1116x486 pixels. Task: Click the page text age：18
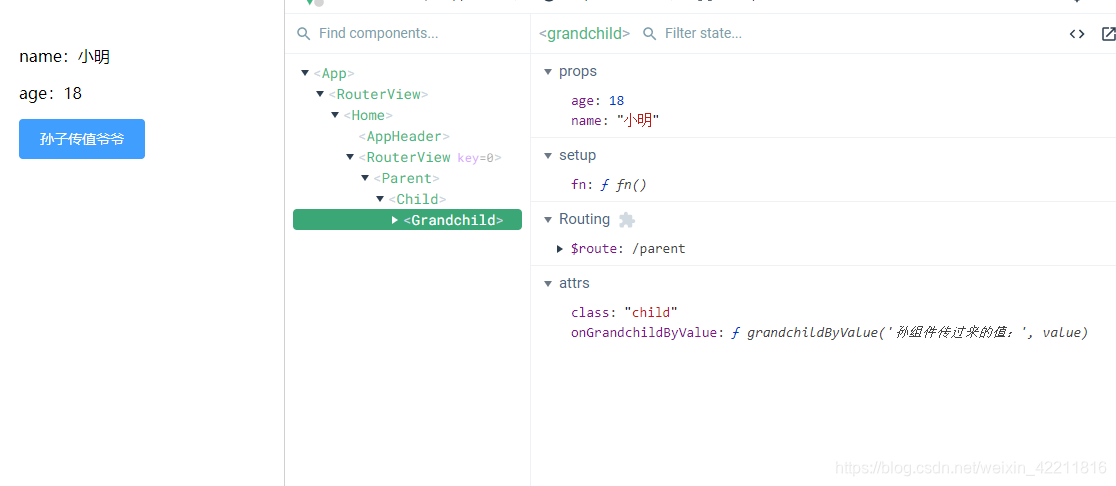(51, 93)
